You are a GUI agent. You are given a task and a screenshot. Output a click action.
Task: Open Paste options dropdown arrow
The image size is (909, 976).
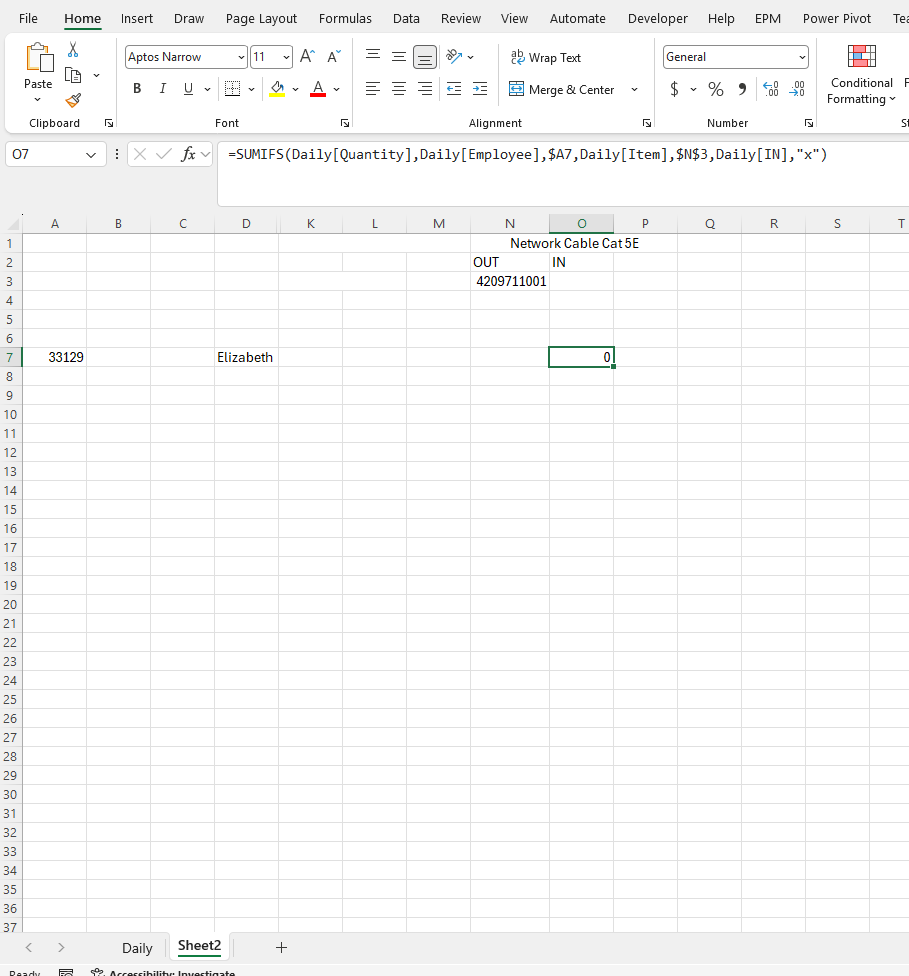click(37, 100)
